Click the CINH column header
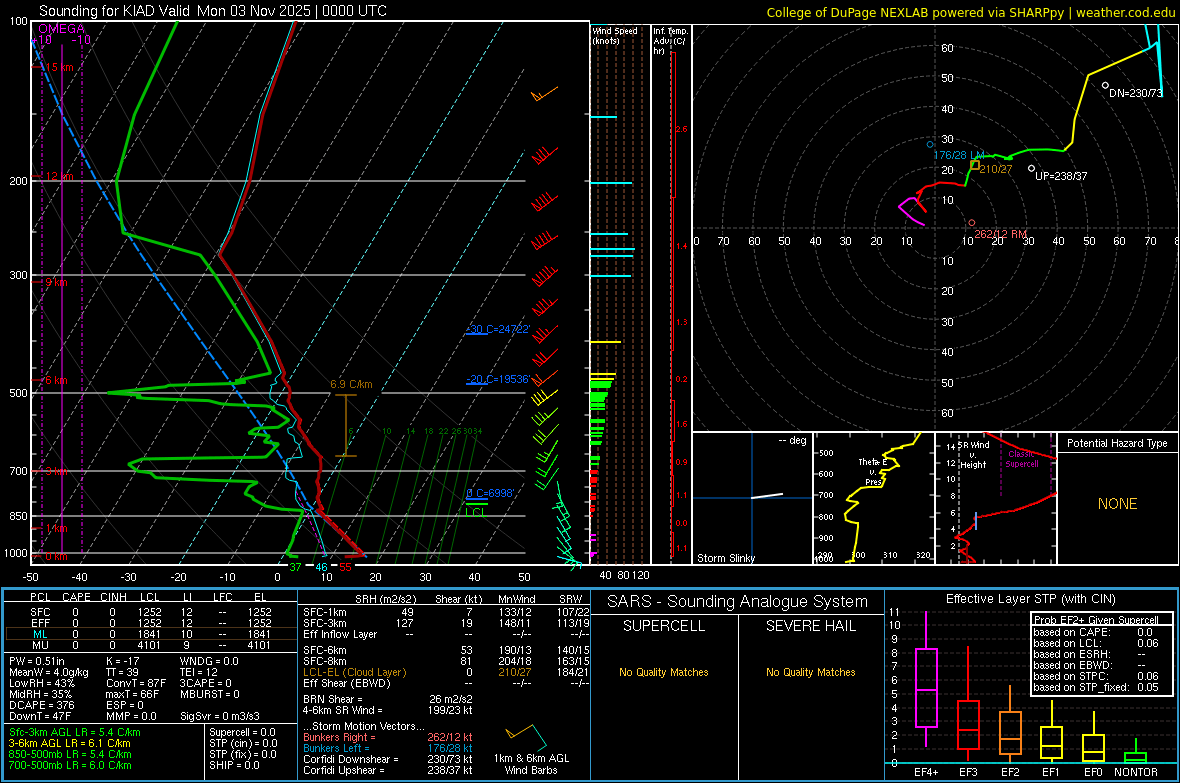Screen dimensions: 1180x783 (114, 597)
